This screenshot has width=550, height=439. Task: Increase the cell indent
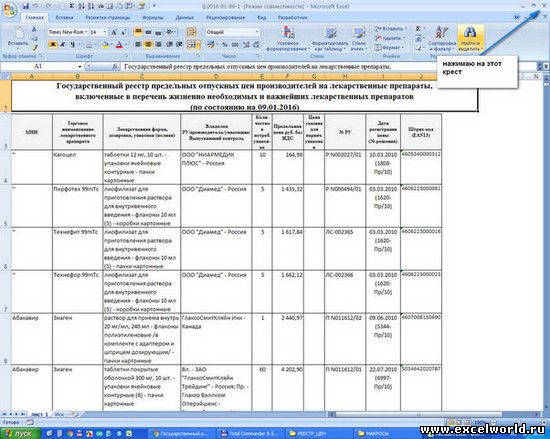pyautogui.click(x=179, y=45)
